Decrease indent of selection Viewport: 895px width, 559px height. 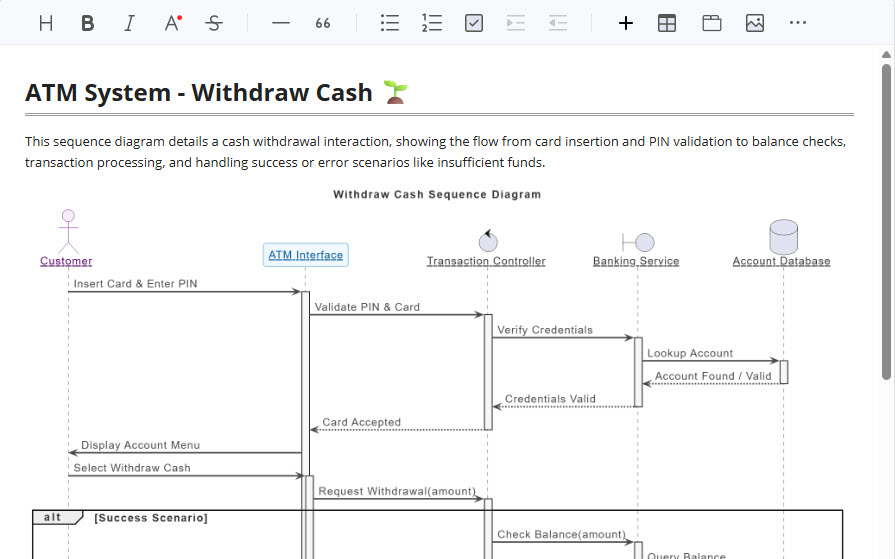558,23
